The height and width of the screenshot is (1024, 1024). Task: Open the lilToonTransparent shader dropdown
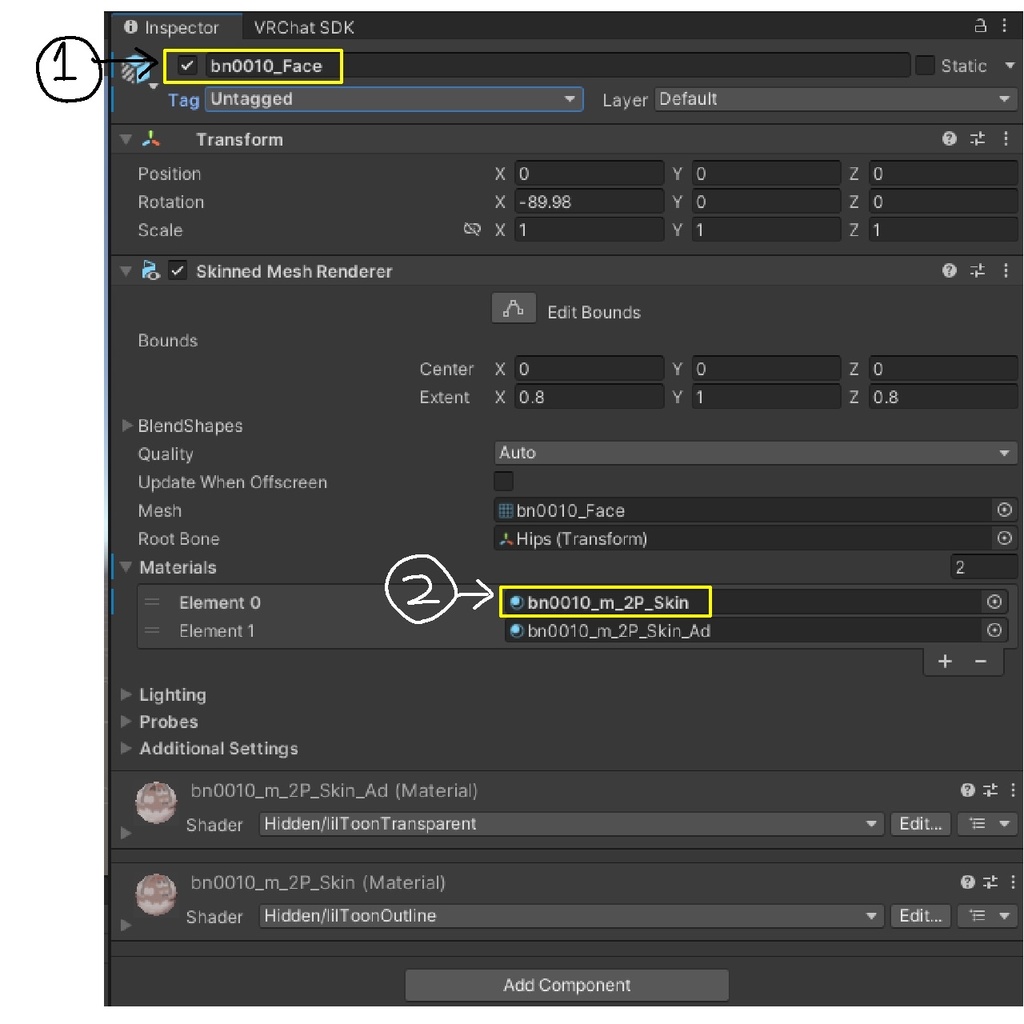click(x=571, y=824)
